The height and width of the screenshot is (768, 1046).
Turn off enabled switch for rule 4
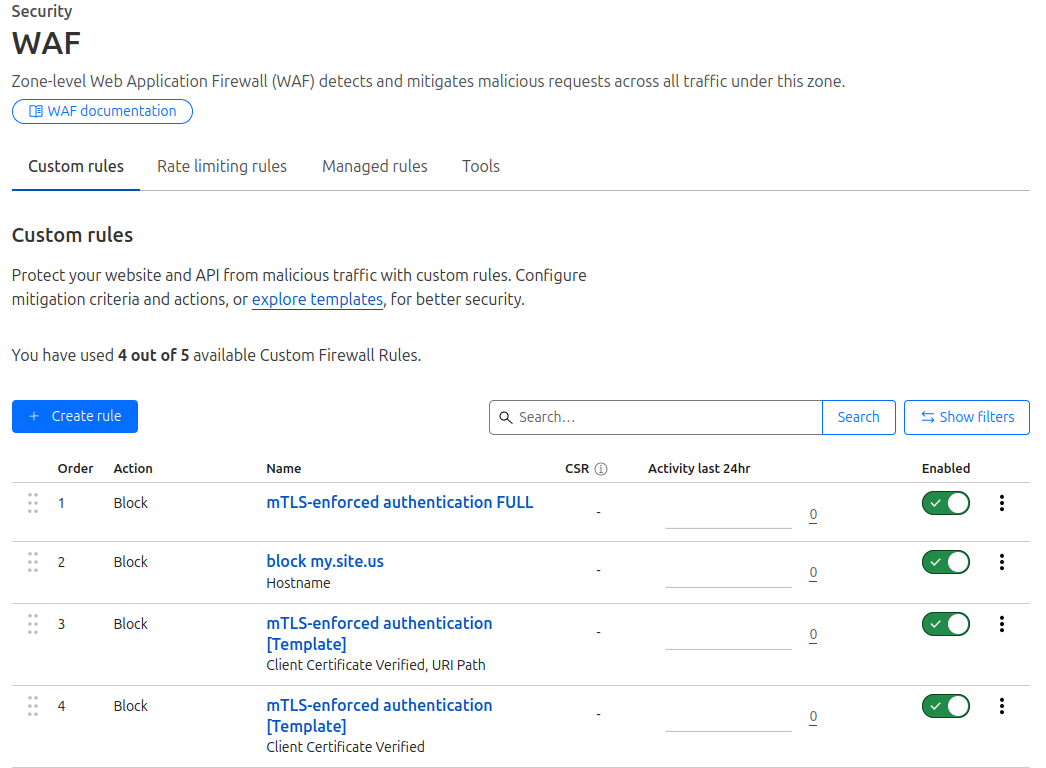click(x=945, y=706)
